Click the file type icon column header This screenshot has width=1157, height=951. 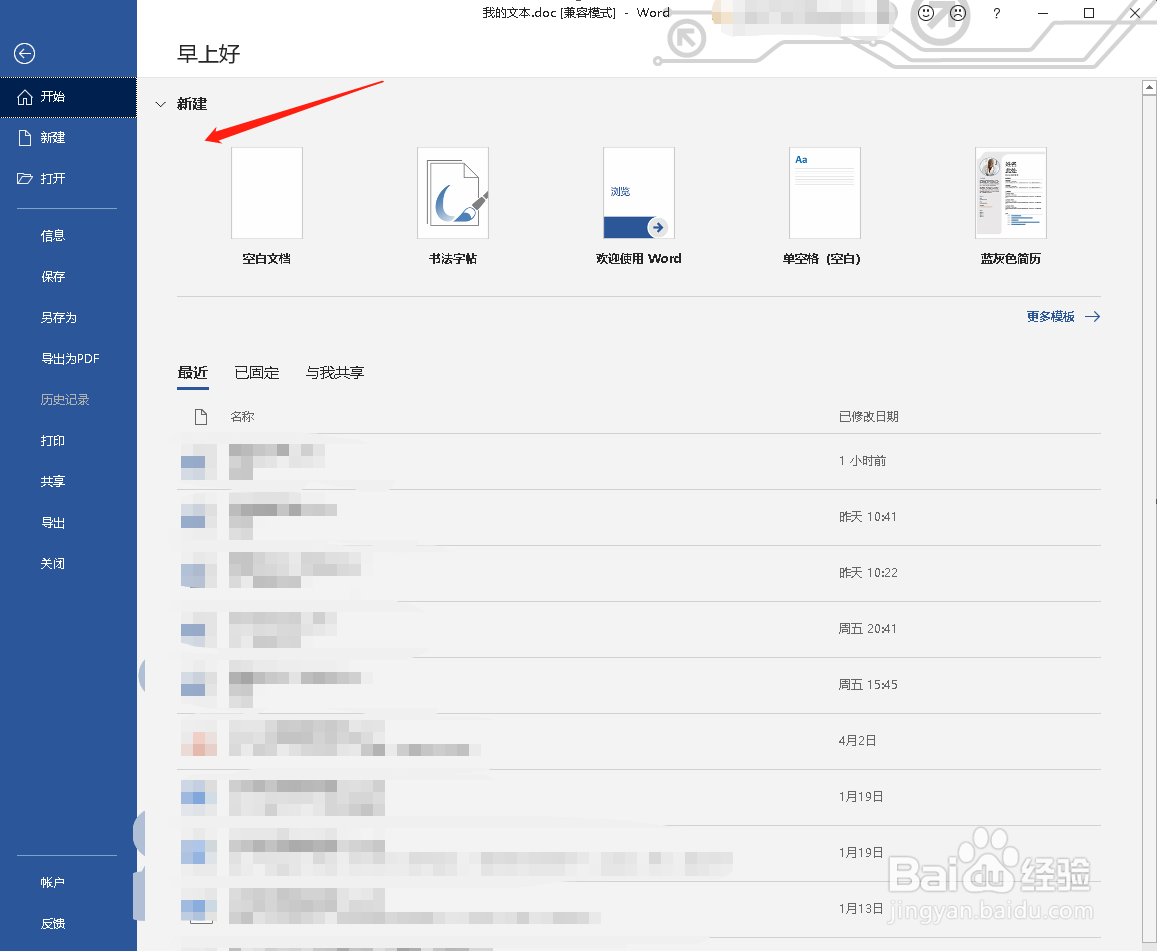pyautogui.click(x=201, y=417)
